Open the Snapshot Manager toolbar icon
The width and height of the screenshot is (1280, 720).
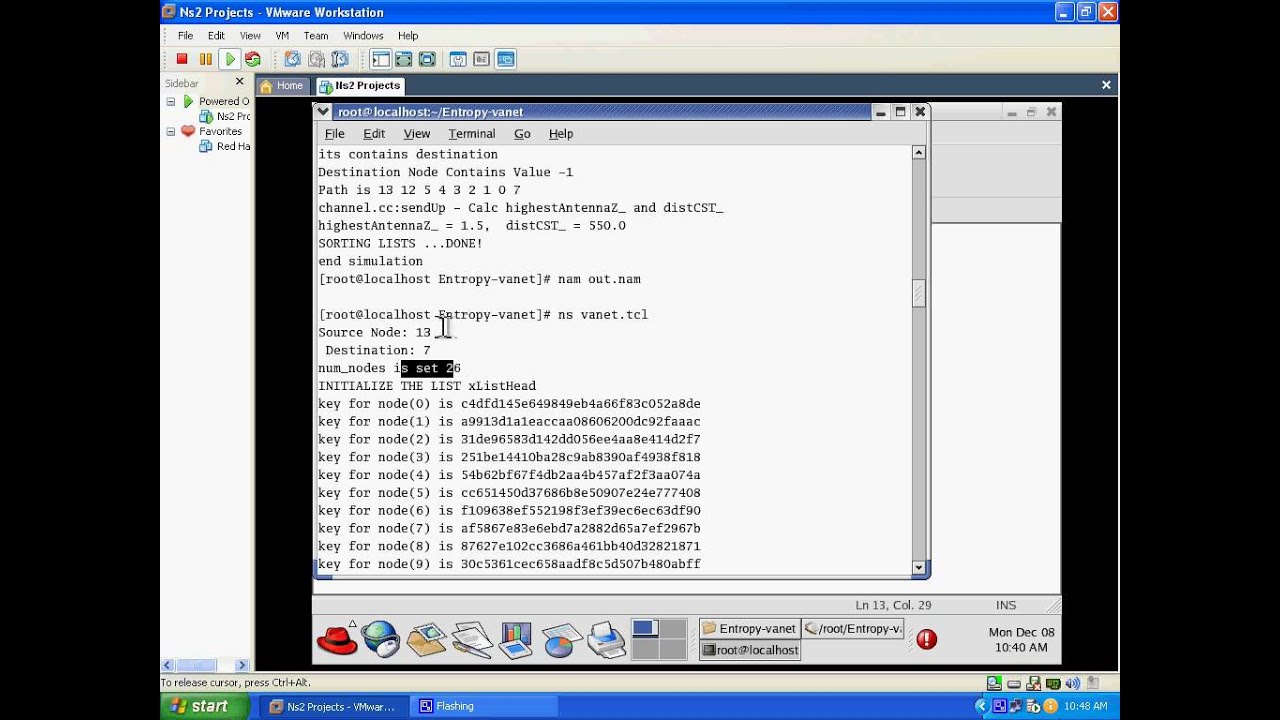coord(340,60)
